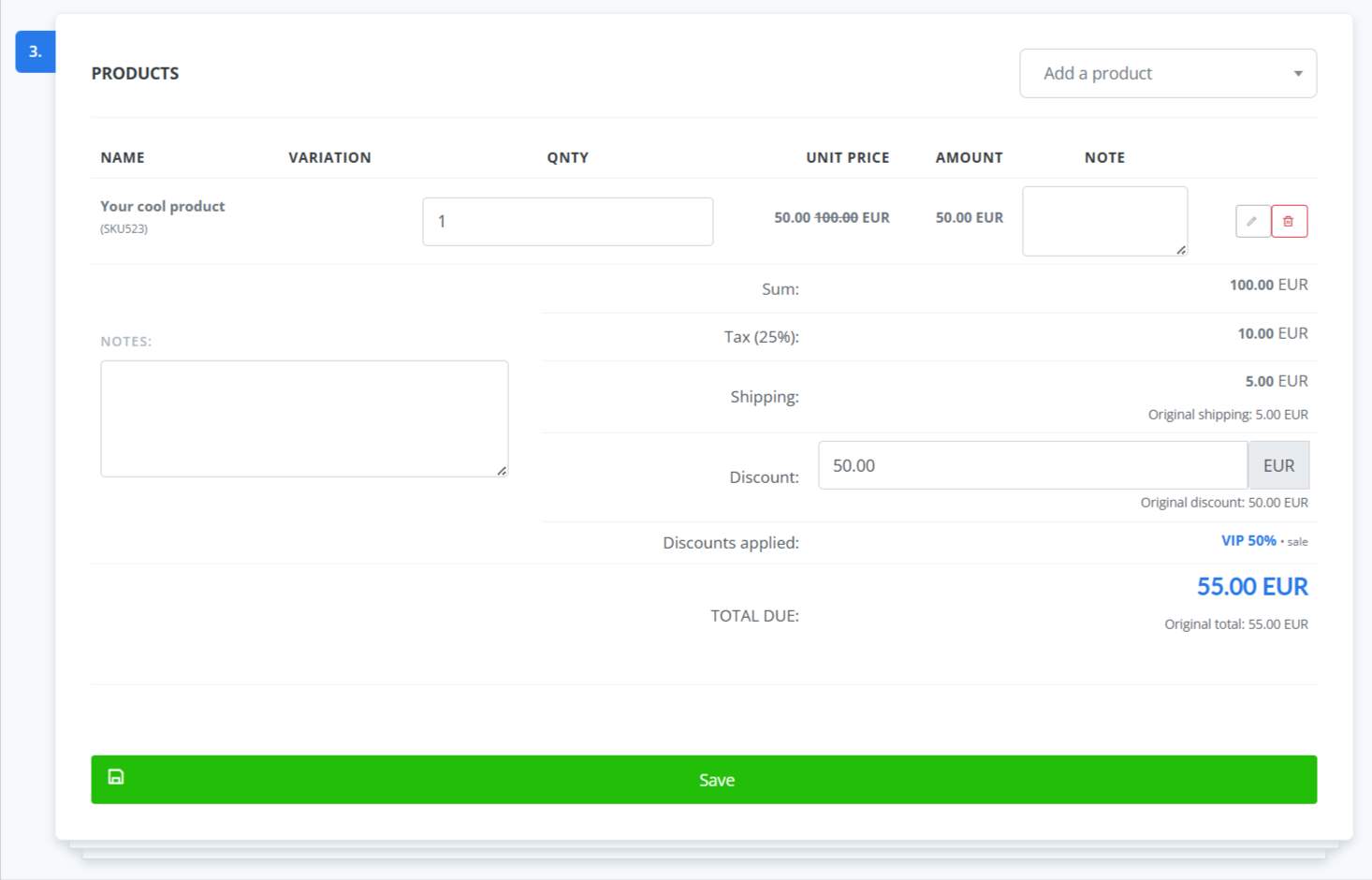
Task: Click the Original discount: 50.00 EUR text
Action: (1224, 503)
